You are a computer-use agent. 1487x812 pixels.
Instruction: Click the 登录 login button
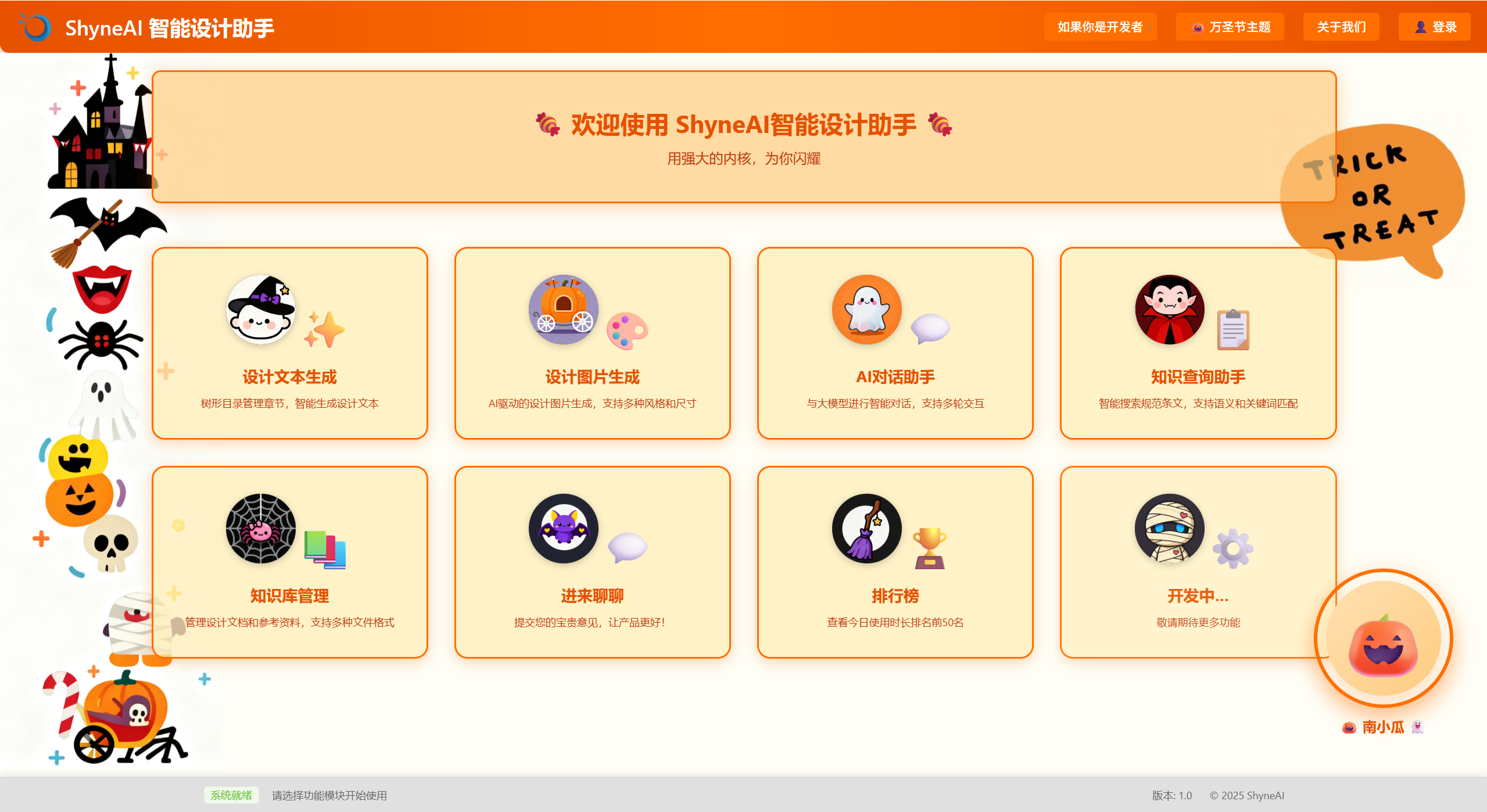click(1434, 27)
